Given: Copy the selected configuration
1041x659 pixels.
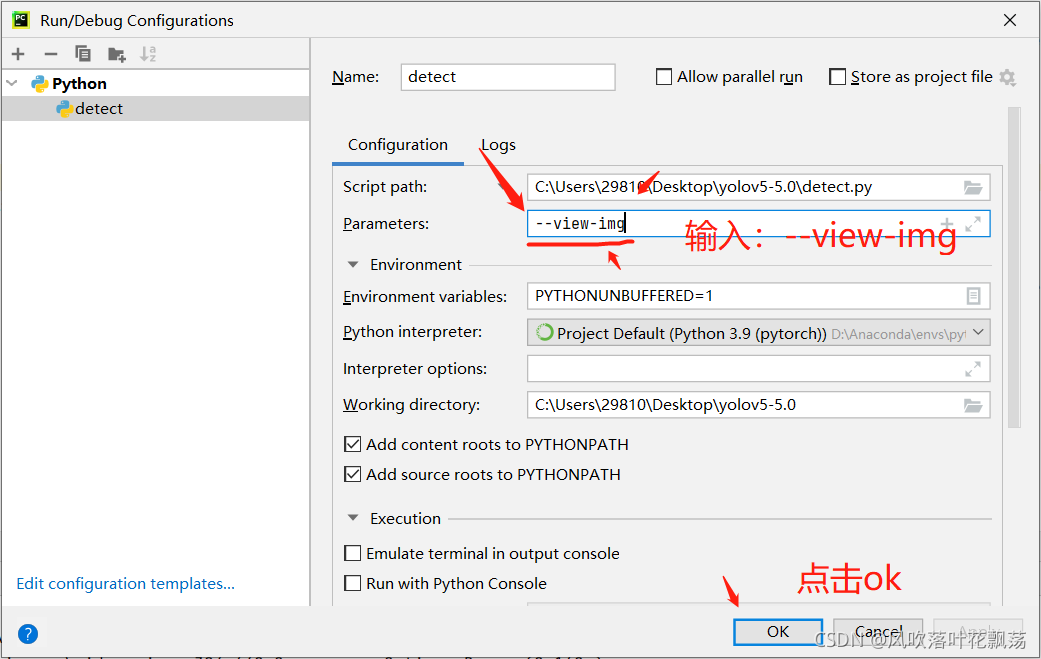Looking at the screenshot, I should [x=83, y=54].
